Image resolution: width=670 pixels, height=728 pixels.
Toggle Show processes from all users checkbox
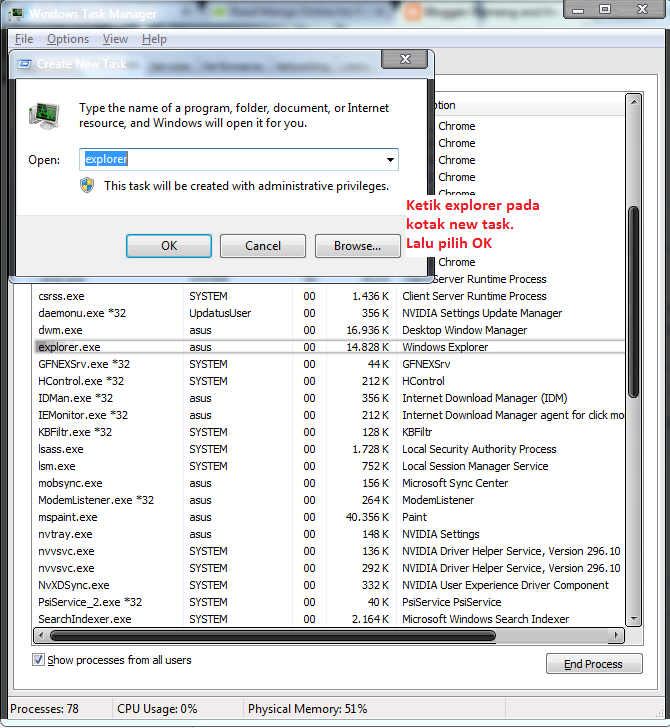click(39, 660)
